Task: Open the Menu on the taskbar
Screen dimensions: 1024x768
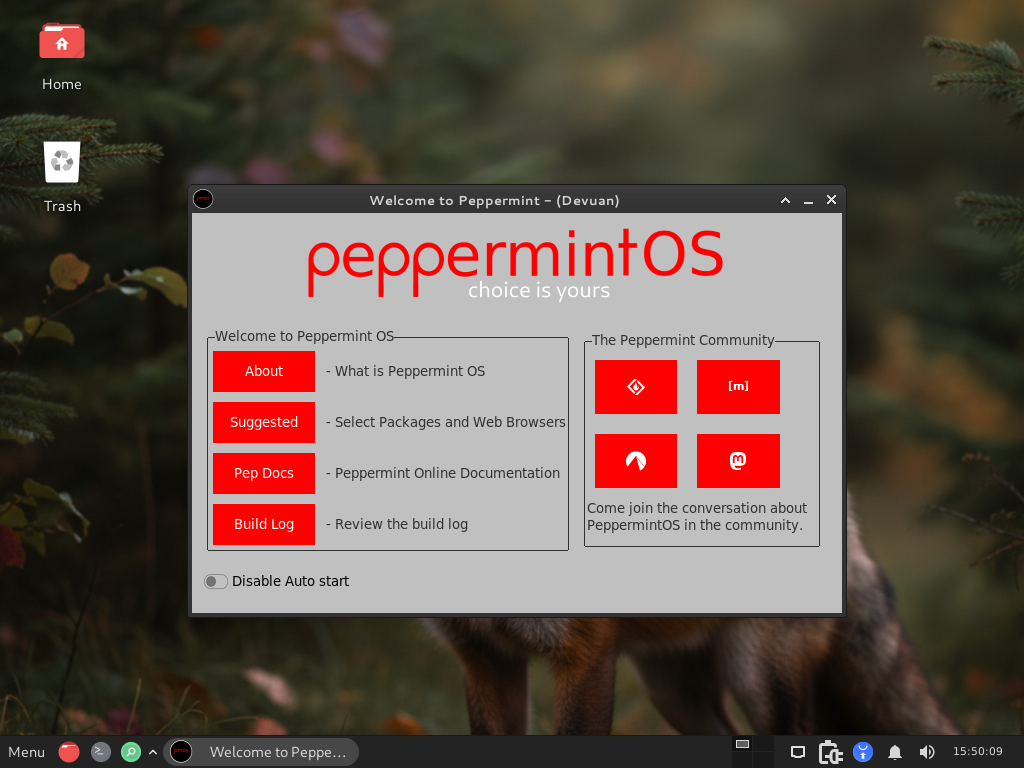Action: coord(26,752)
